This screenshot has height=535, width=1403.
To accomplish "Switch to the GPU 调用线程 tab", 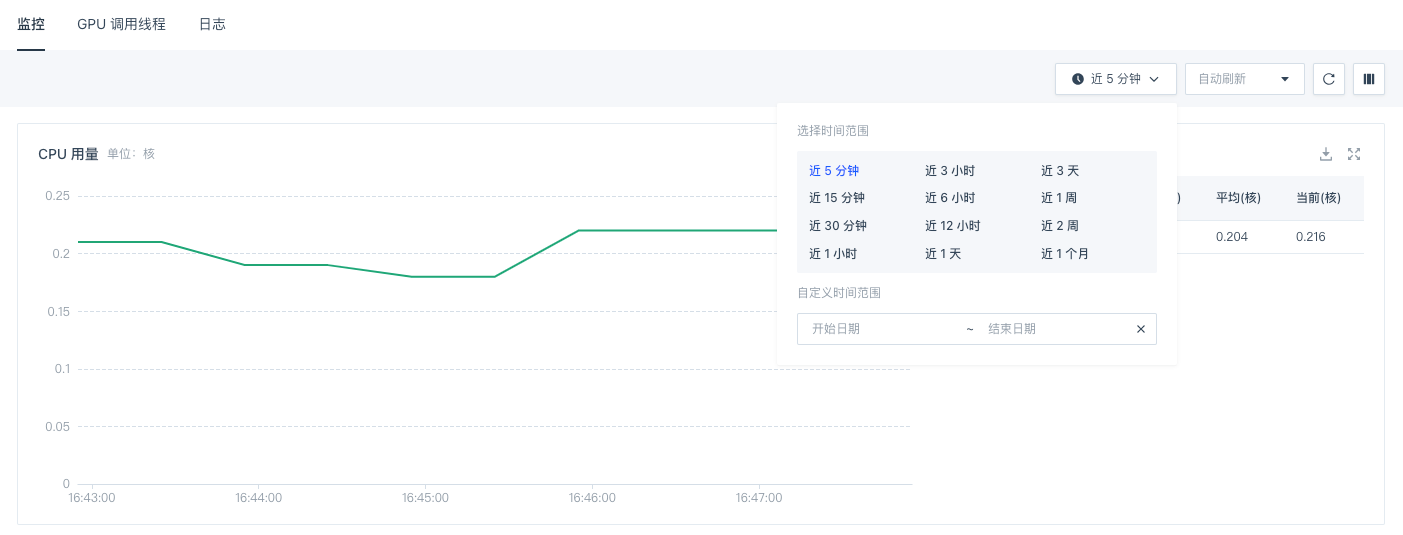I will (121, 24).
